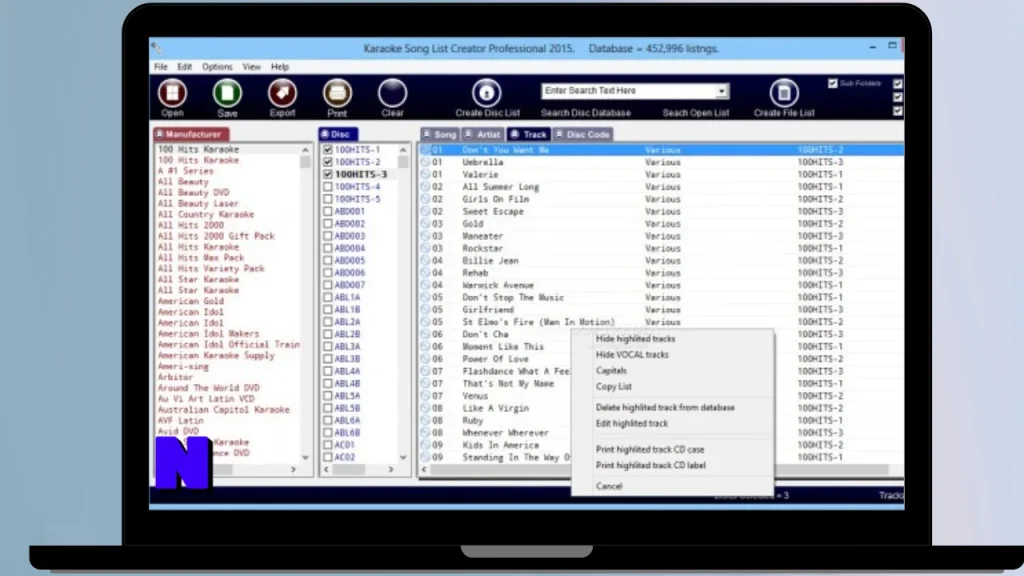1024x576 pixels.
Task: Select Capitals in the context menu
Action: [611, 370]
